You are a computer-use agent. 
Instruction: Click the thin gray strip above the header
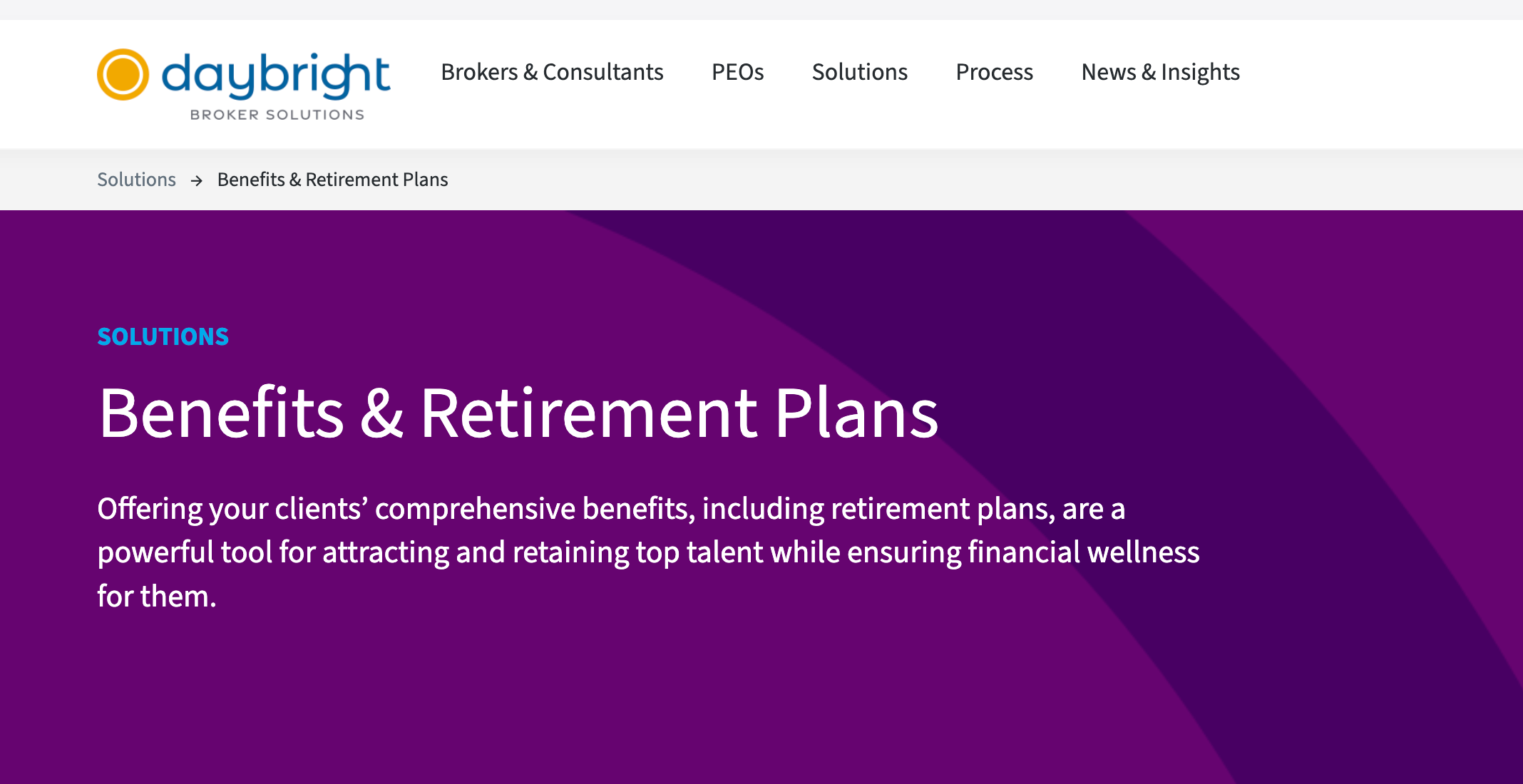coord(761,9)
